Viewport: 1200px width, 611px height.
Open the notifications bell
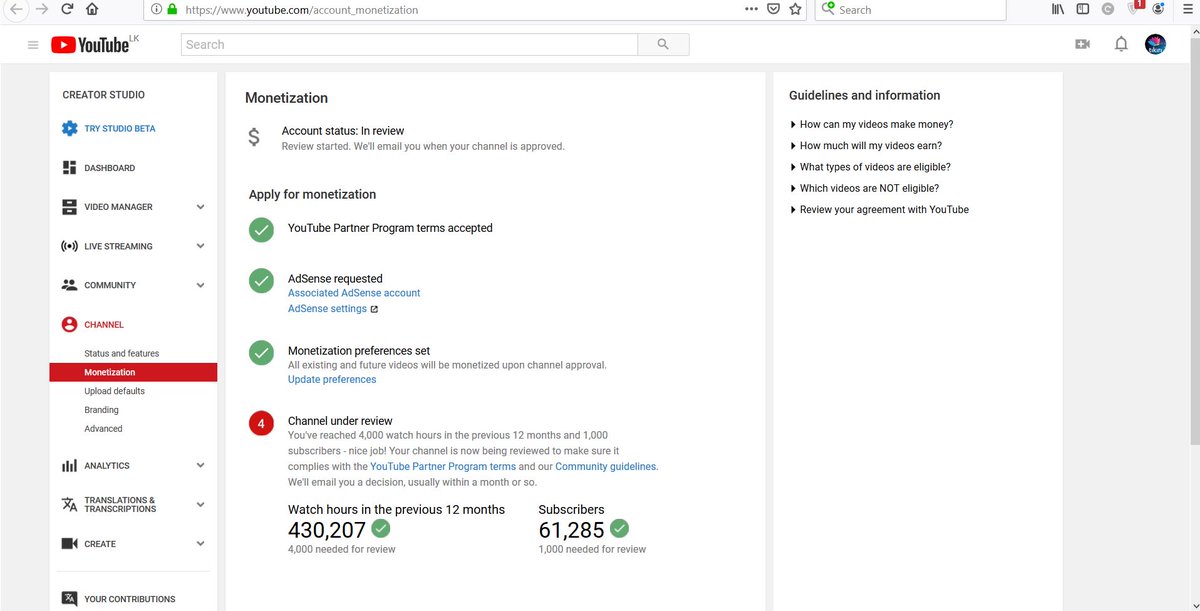coord(1121,45)
